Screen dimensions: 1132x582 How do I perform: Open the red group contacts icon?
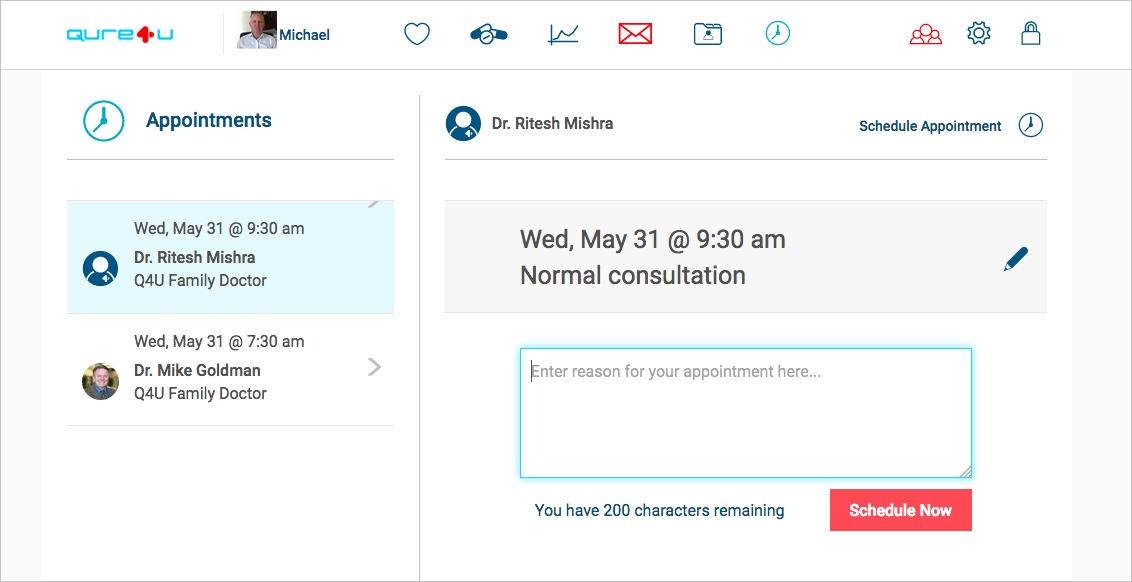926,34
